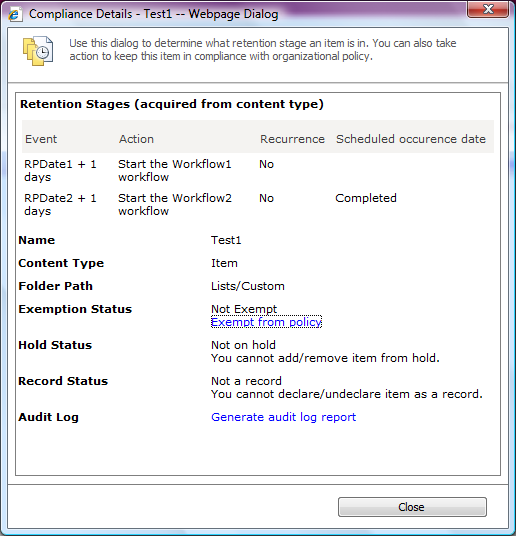Click the Action column header
Screen dimensions: 516x536
click(136, 139)
